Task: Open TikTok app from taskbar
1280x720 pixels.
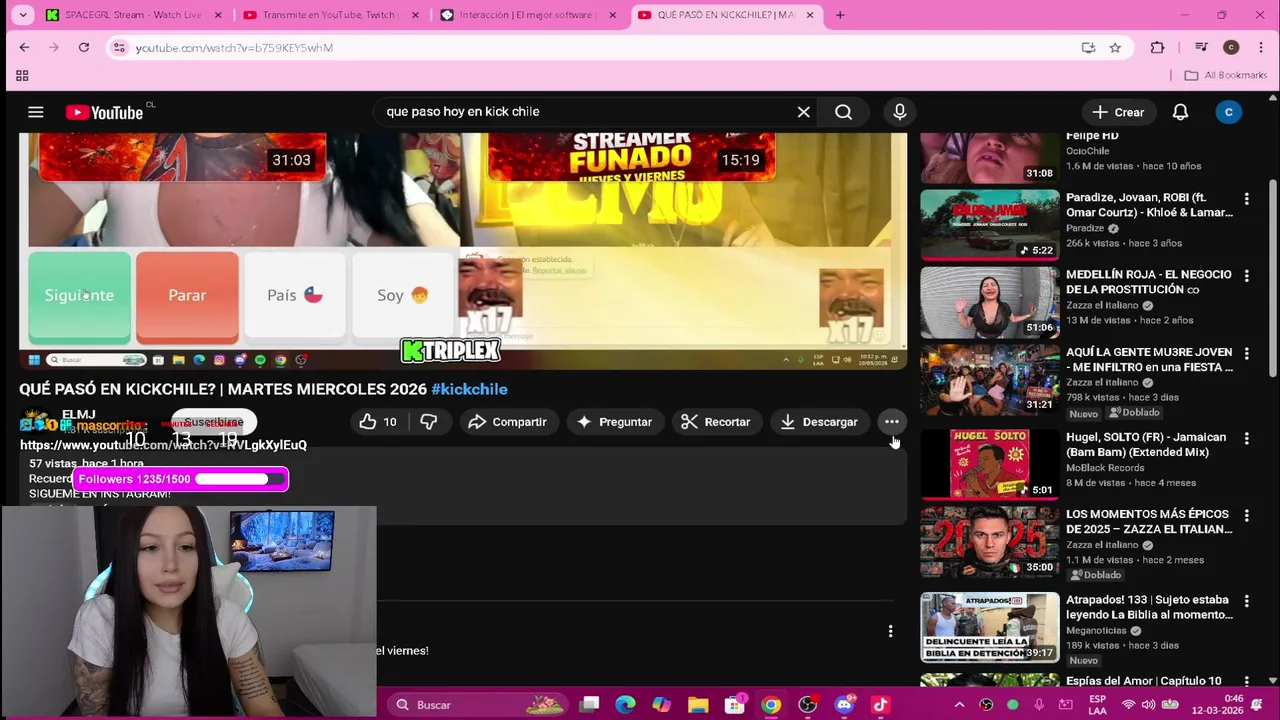Action: click(x=880, y=705)
